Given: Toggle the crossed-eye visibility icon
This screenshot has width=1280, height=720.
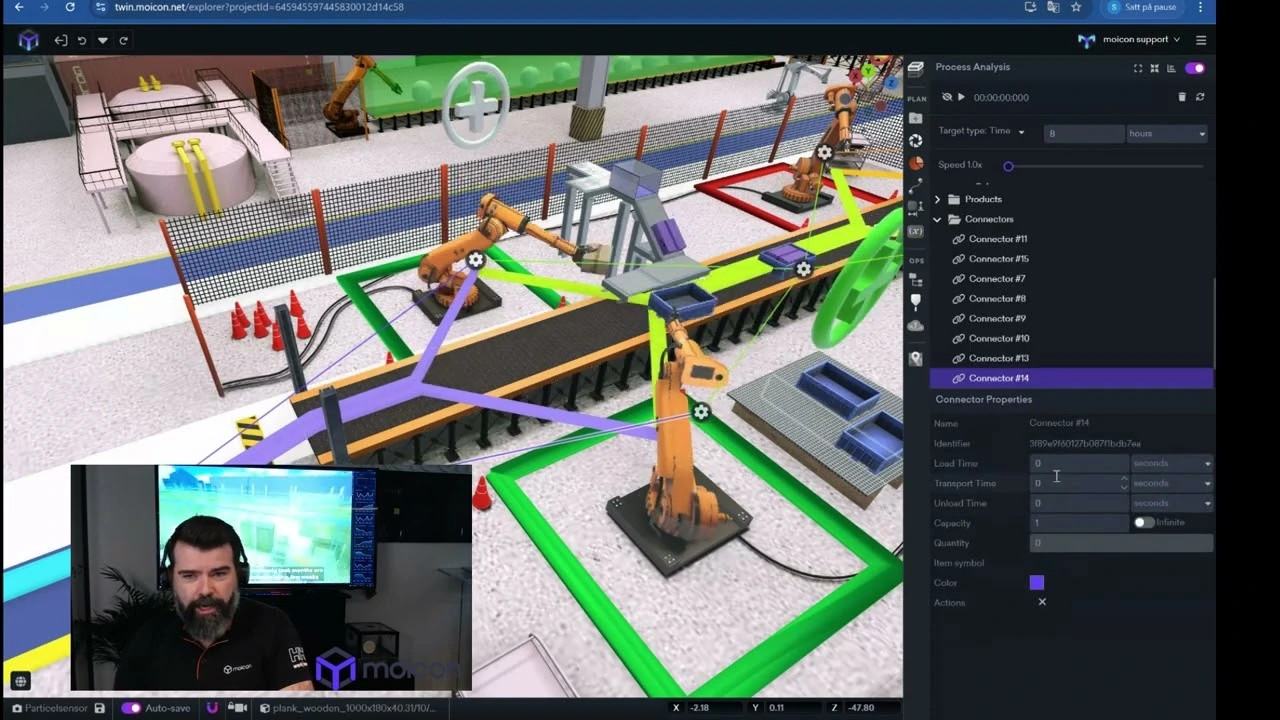Looking at the screenshot, I should [x=947, y=97].
